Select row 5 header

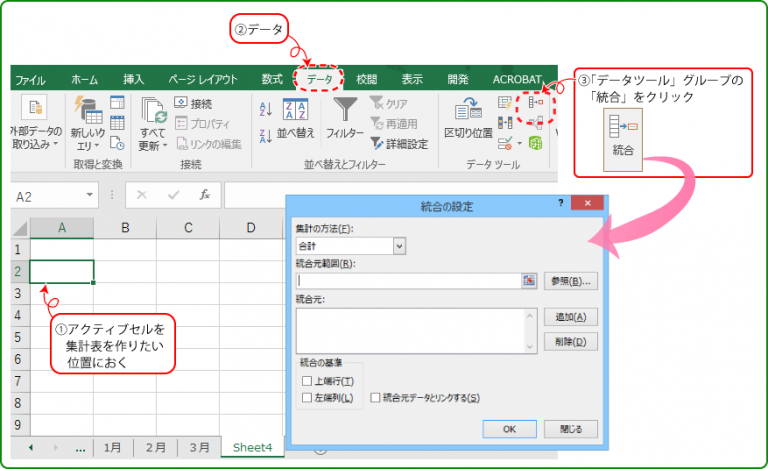click(18, 337)
